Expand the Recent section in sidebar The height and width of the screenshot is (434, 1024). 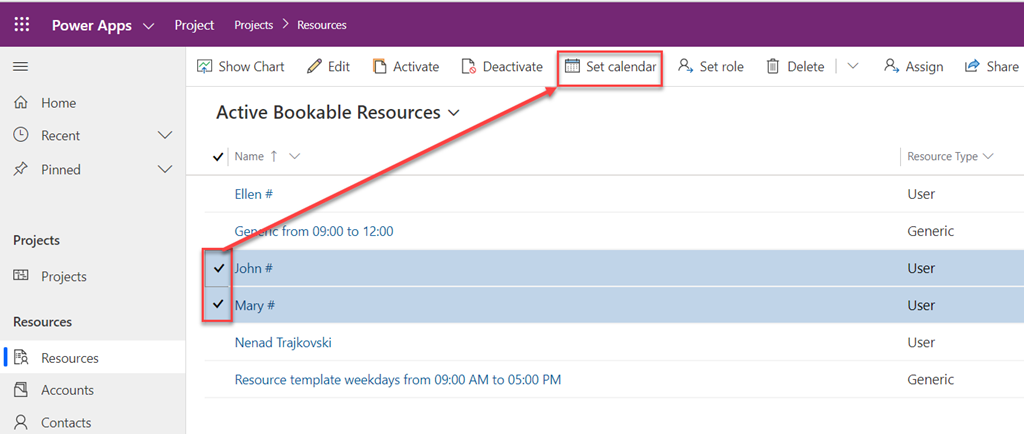166,135
